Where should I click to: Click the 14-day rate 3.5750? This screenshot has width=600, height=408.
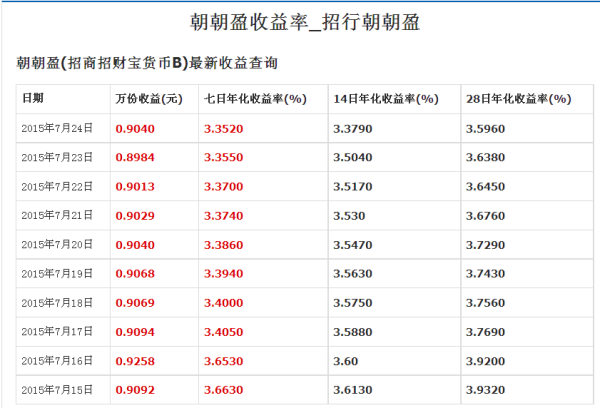tap(353, 303)
